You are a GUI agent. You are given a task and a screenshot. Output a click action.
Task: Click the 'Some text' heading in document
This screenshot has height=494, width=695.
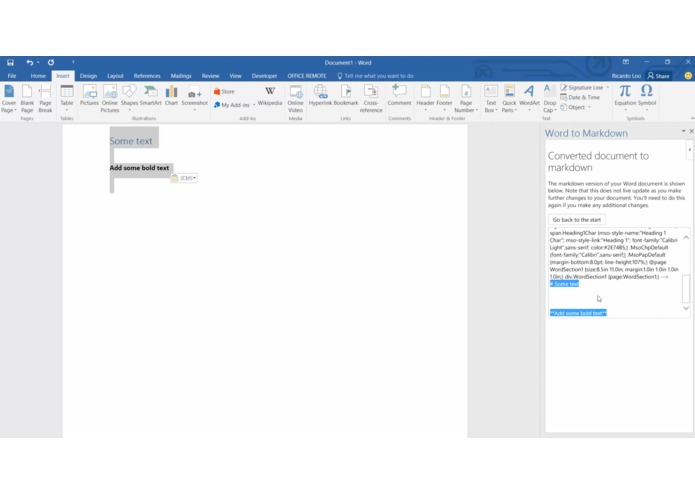tap(131, 141)
